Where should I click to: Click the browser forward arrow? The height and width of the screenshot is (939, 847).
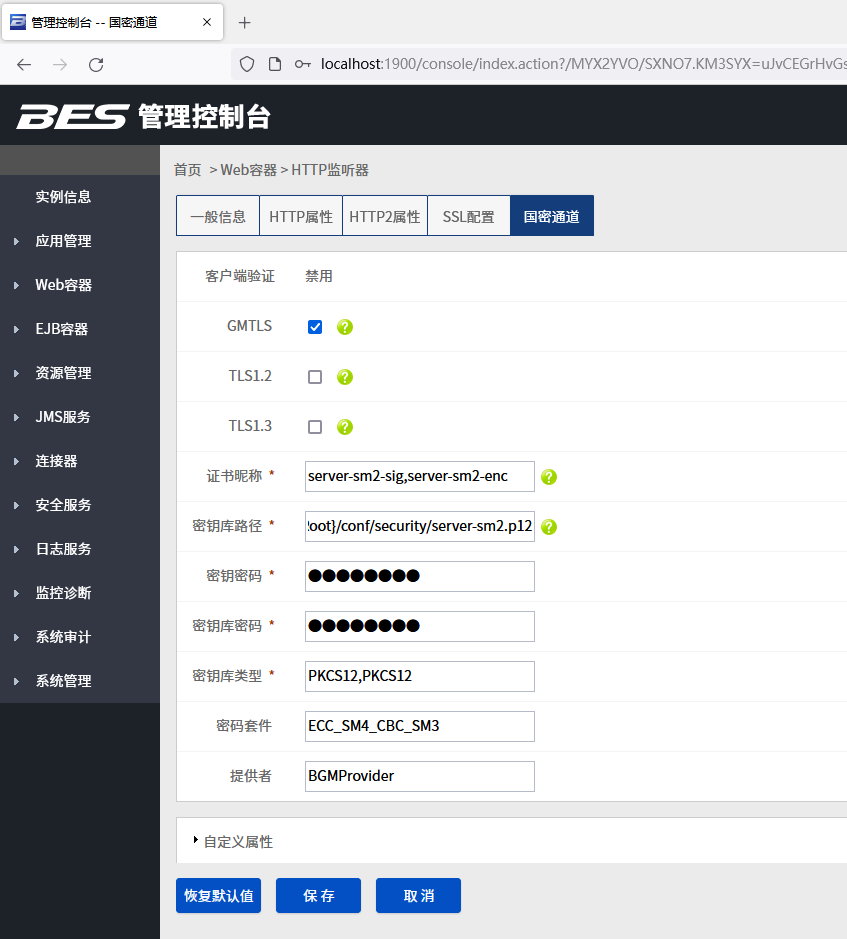tap(60, 65)
